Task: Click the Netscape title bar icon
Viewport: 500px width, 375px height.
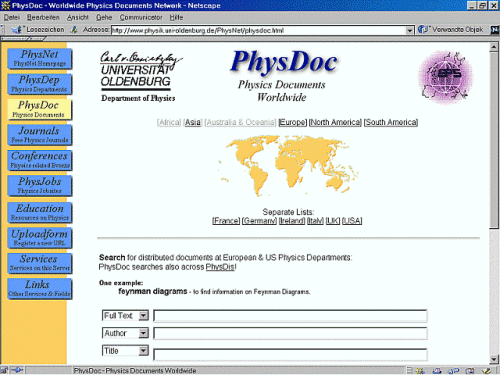Action: 5,5
